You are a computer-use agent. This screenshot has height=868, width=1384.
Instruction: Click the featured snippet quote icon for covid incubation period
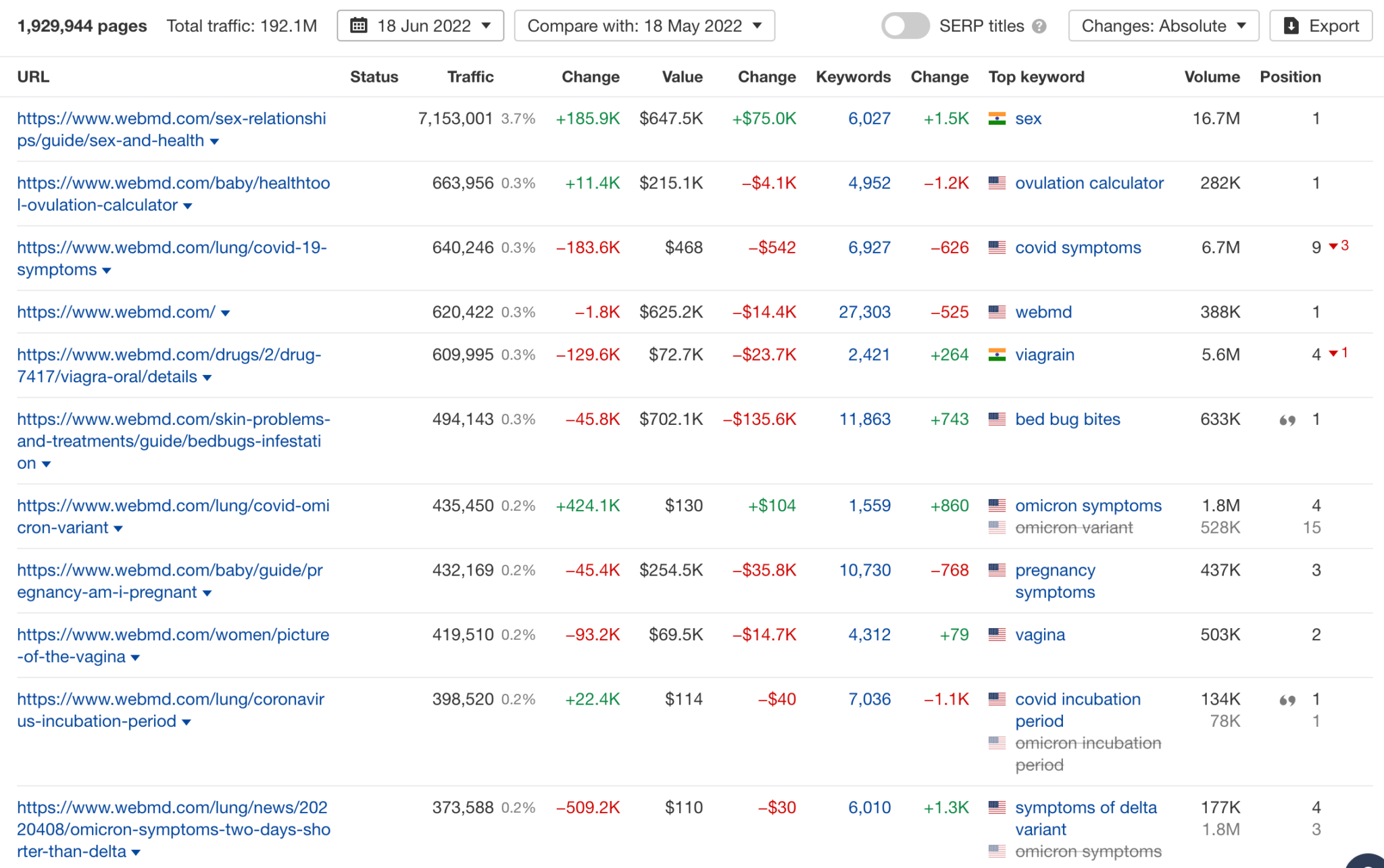point(1287,700)
